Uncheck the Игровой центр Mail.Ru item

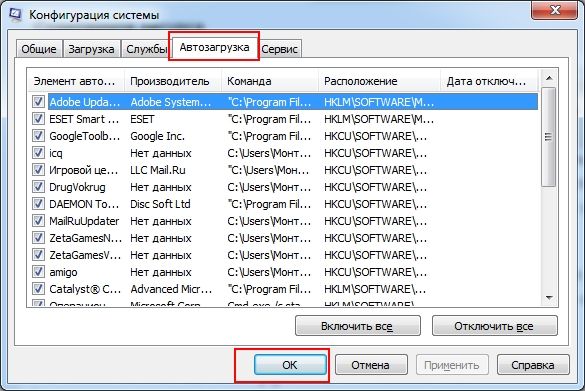click(38, 170)
